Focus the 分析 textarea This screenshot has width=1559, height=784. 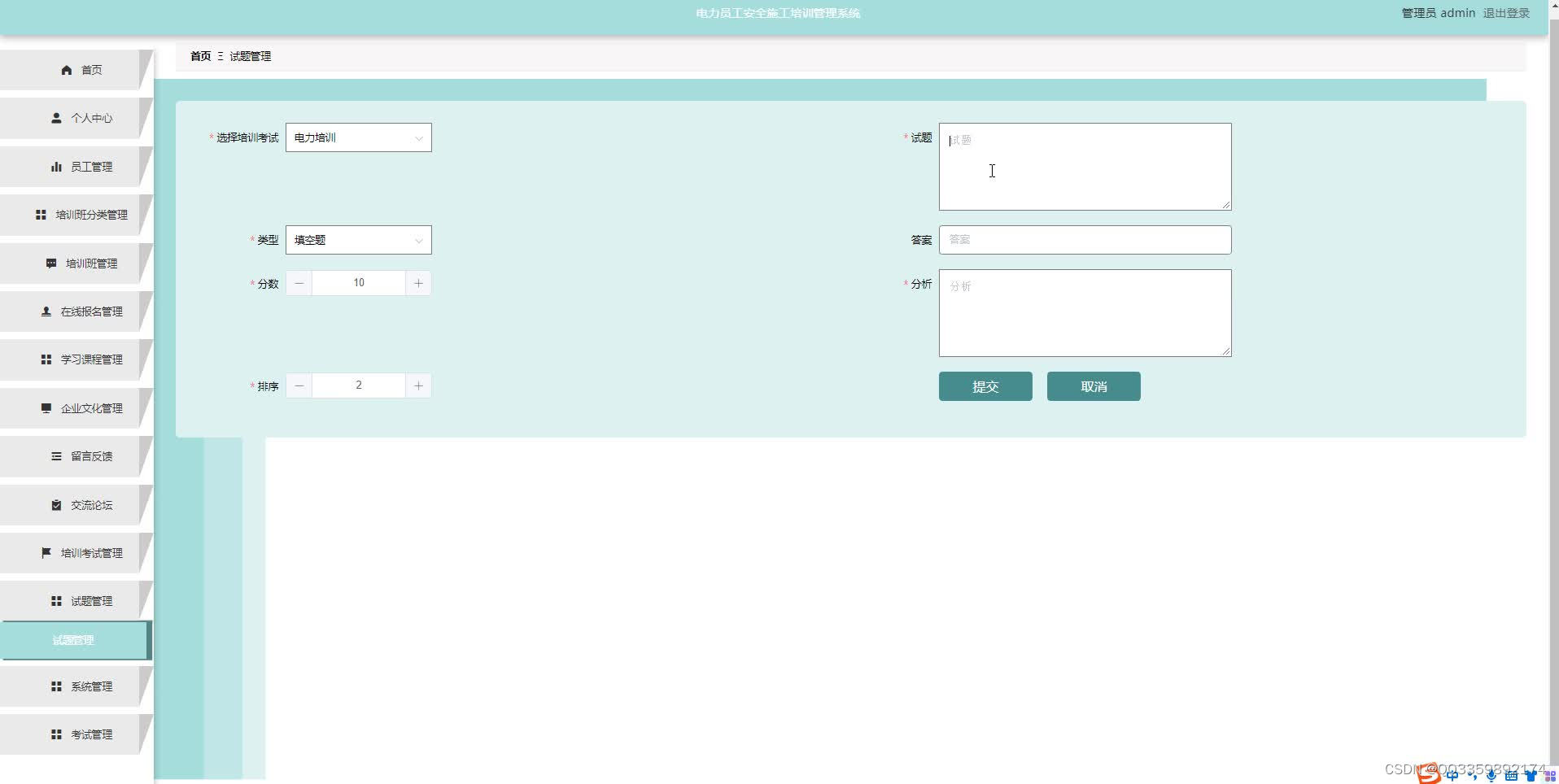pos(1085,313)
